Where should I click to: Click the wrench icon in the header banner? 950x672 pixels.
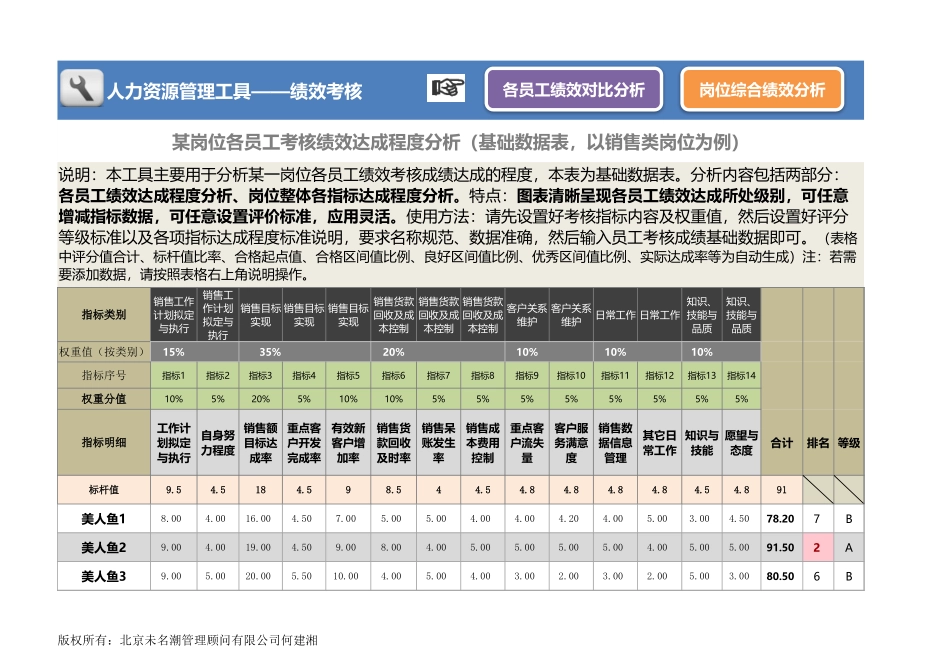click(81, 88)
